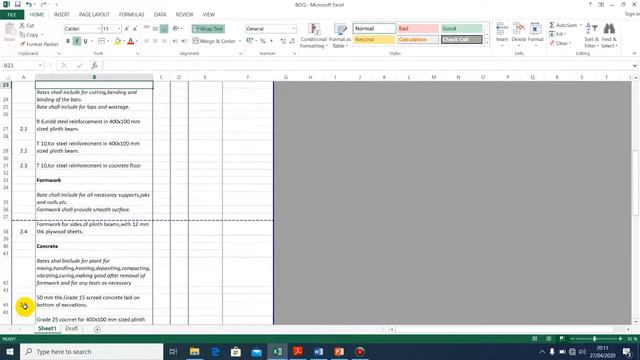Increase the cell indent
Viewport: 640px width, 360px height.
184,41
